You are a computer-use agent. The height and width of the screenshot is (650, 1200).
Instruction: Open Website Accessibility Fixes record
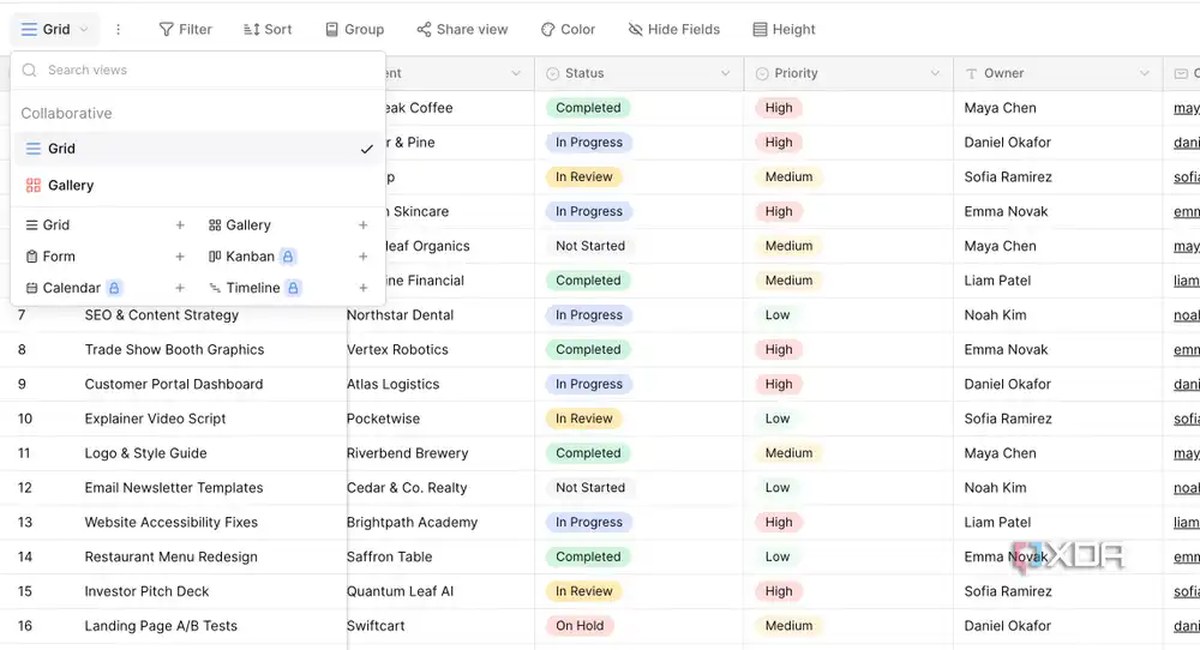[x=171, y=522]
